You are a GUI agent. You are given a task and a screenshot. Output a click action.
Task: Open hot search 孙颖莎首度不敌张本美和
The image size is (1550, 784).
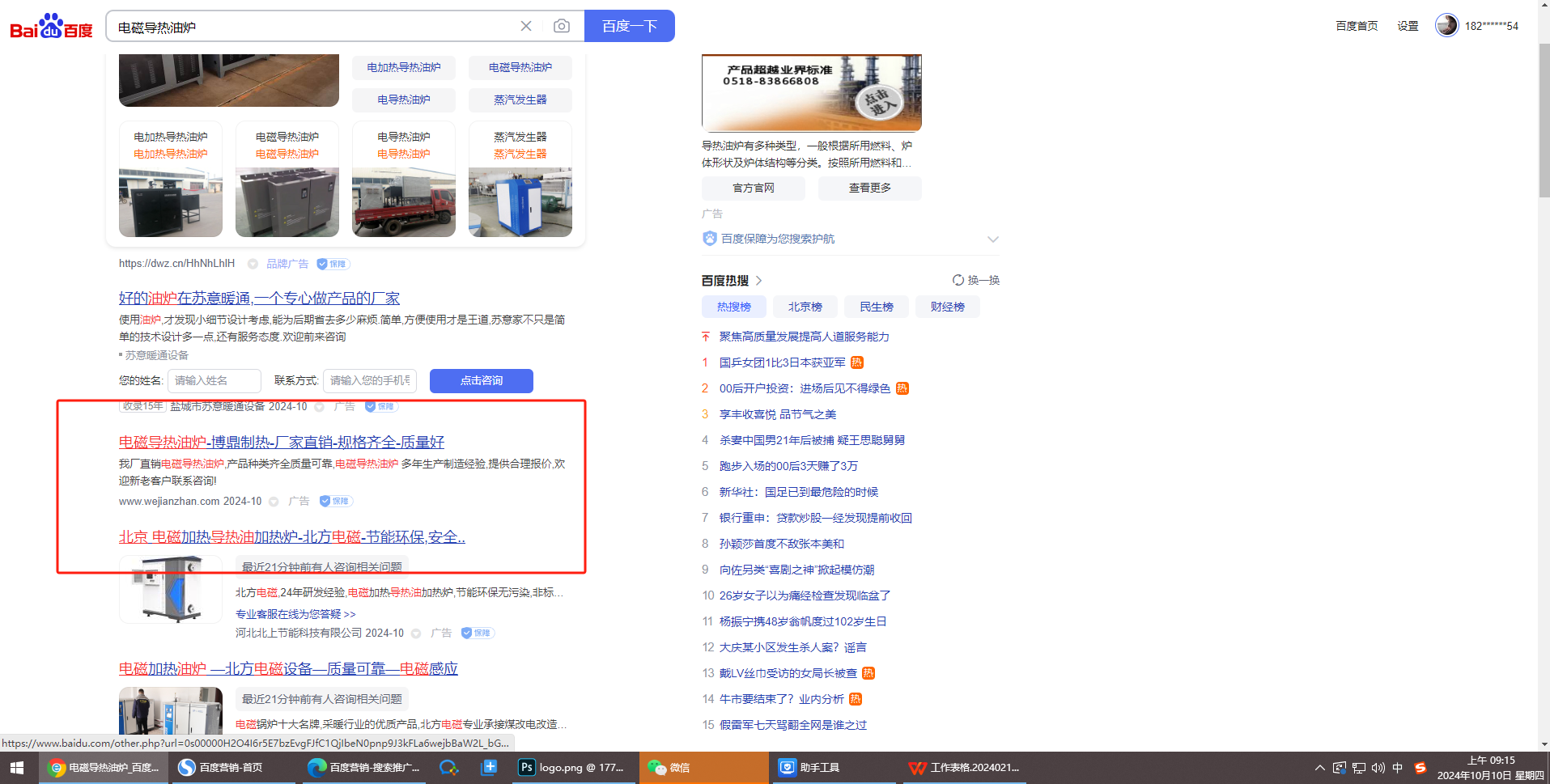(781, 544)
